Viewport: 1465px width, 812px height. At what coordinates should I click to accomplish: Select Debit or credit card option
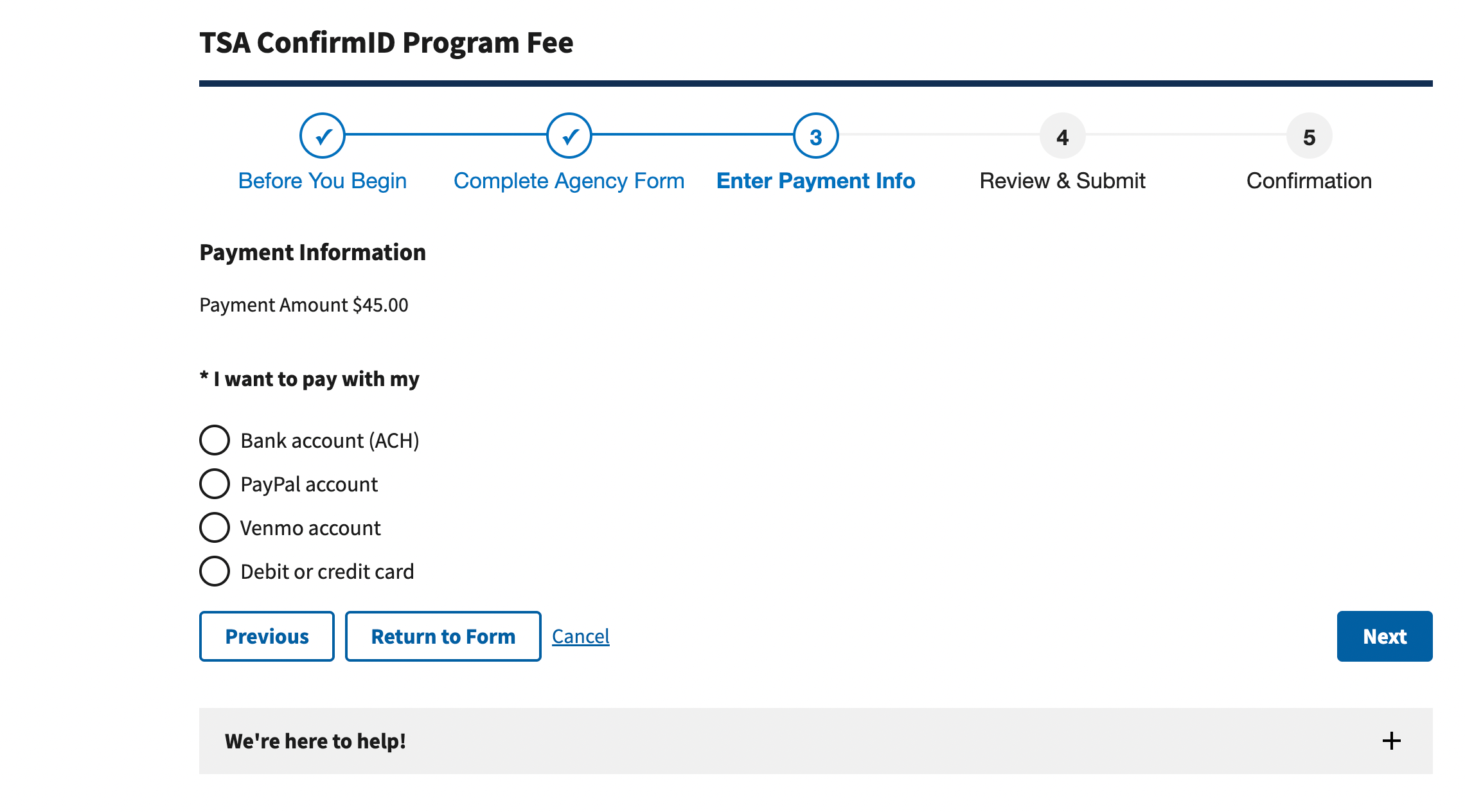[x=215, y=571]
